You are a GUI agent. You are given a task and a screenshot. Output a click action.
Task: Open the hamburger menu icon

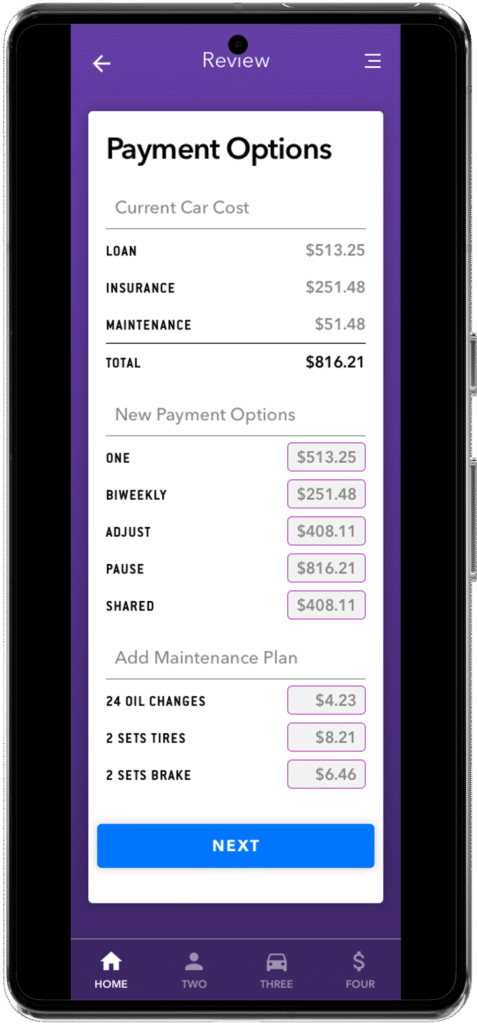[372, 61]
